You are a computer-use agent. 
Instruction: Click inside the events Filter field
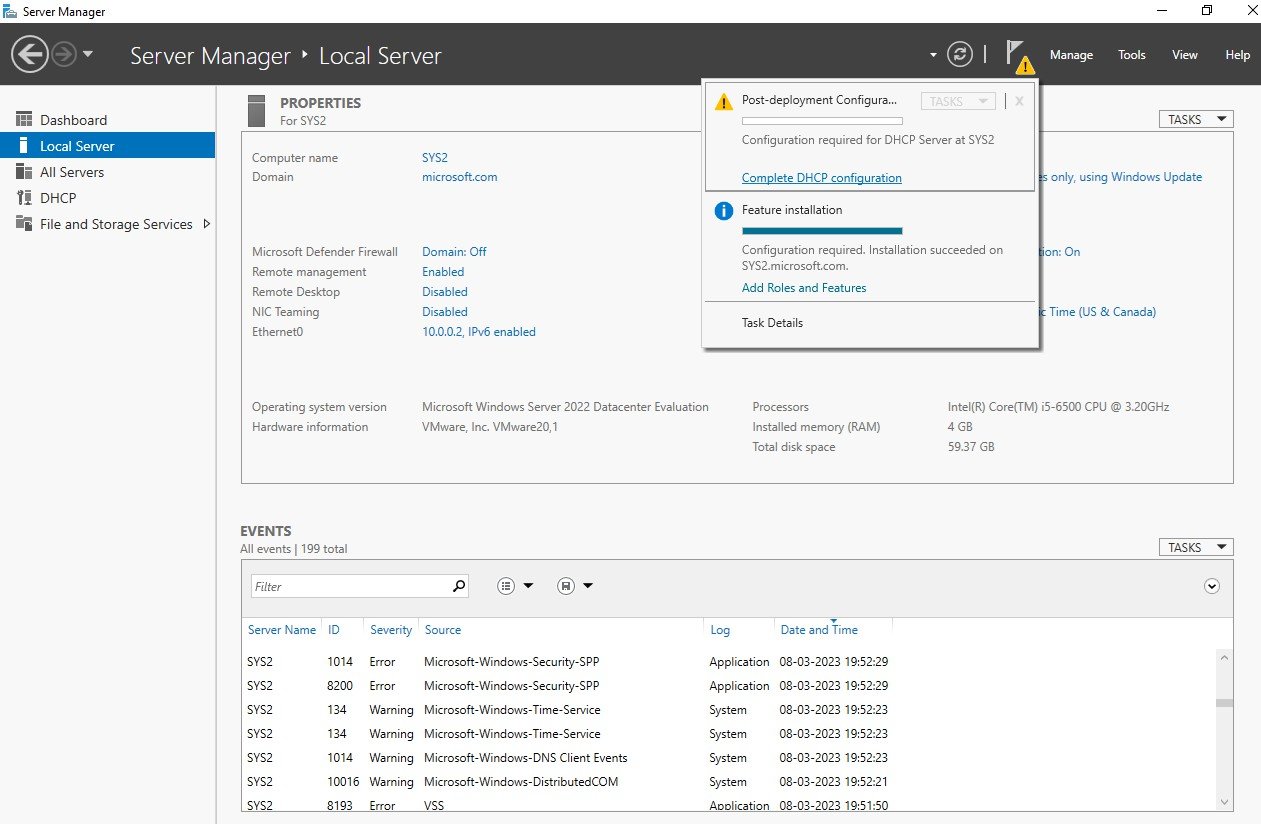(350, 586)
